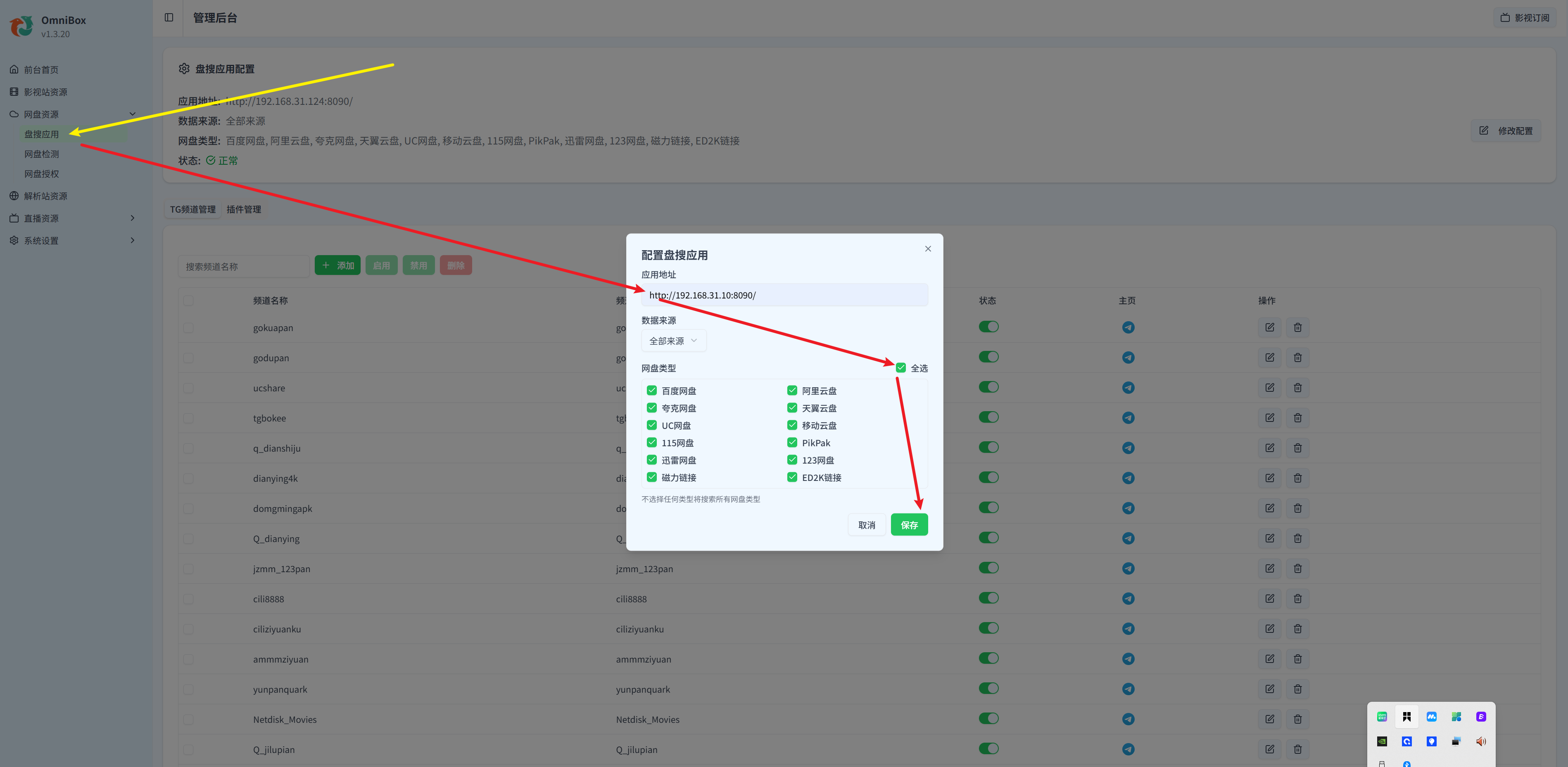Click trash icon for ucshare row
1568x767 pixels.
point(1297,388)
